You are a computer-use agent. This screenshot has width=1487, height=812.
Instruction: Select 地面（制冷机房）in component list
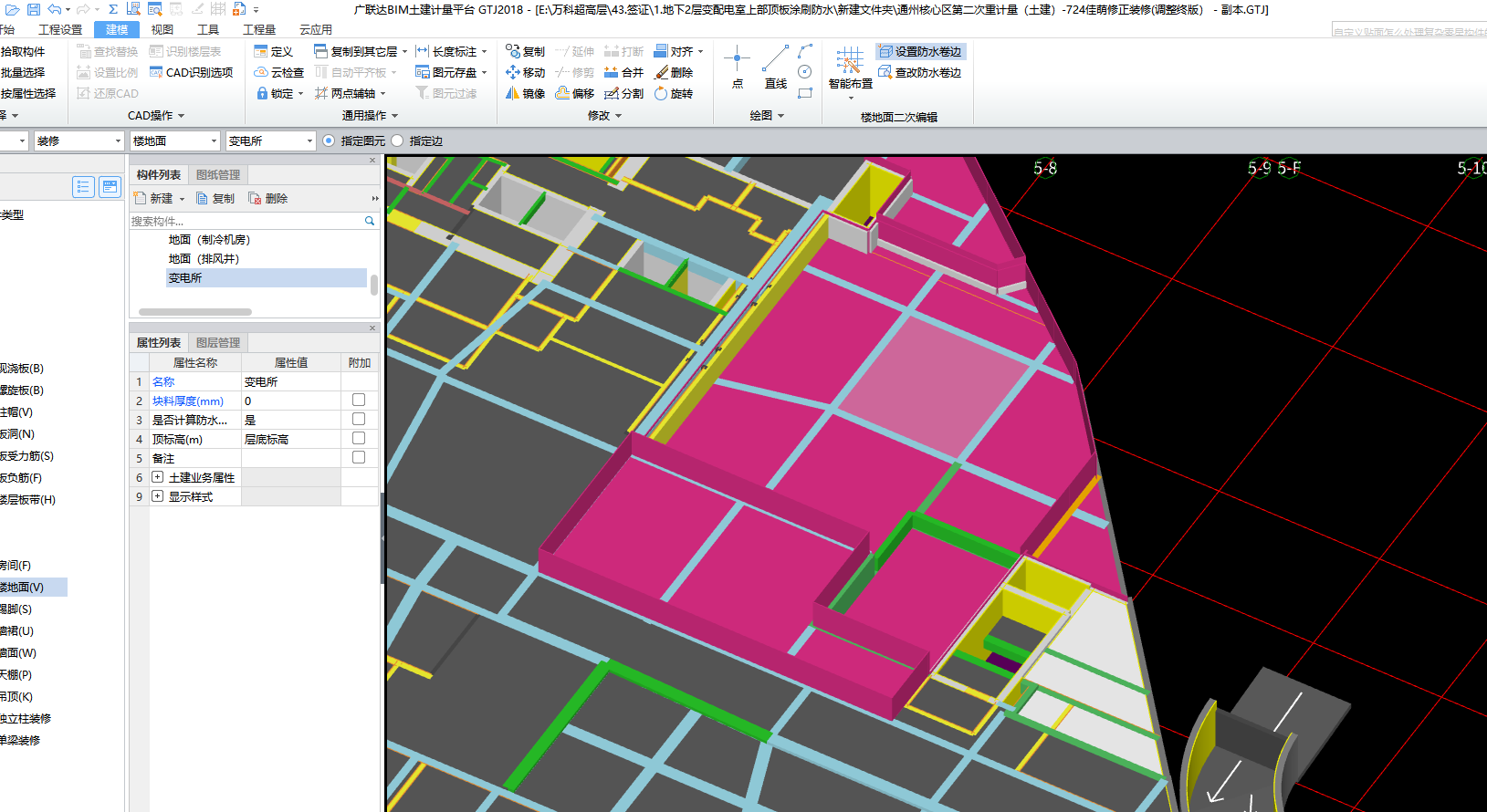pos(209,239)
